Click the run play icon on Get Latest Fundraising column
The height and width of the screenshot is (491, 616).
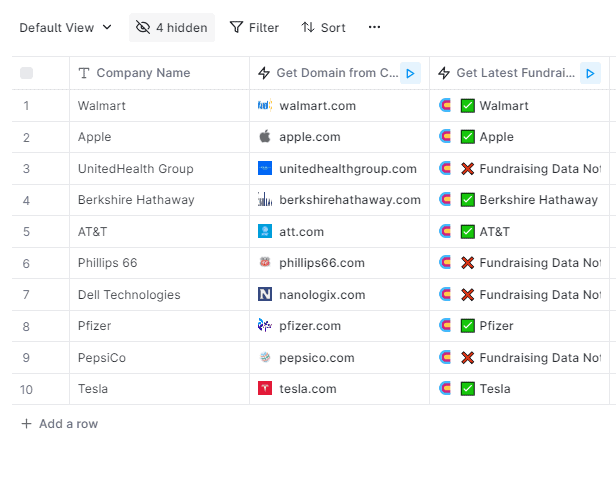coord(590,73)
